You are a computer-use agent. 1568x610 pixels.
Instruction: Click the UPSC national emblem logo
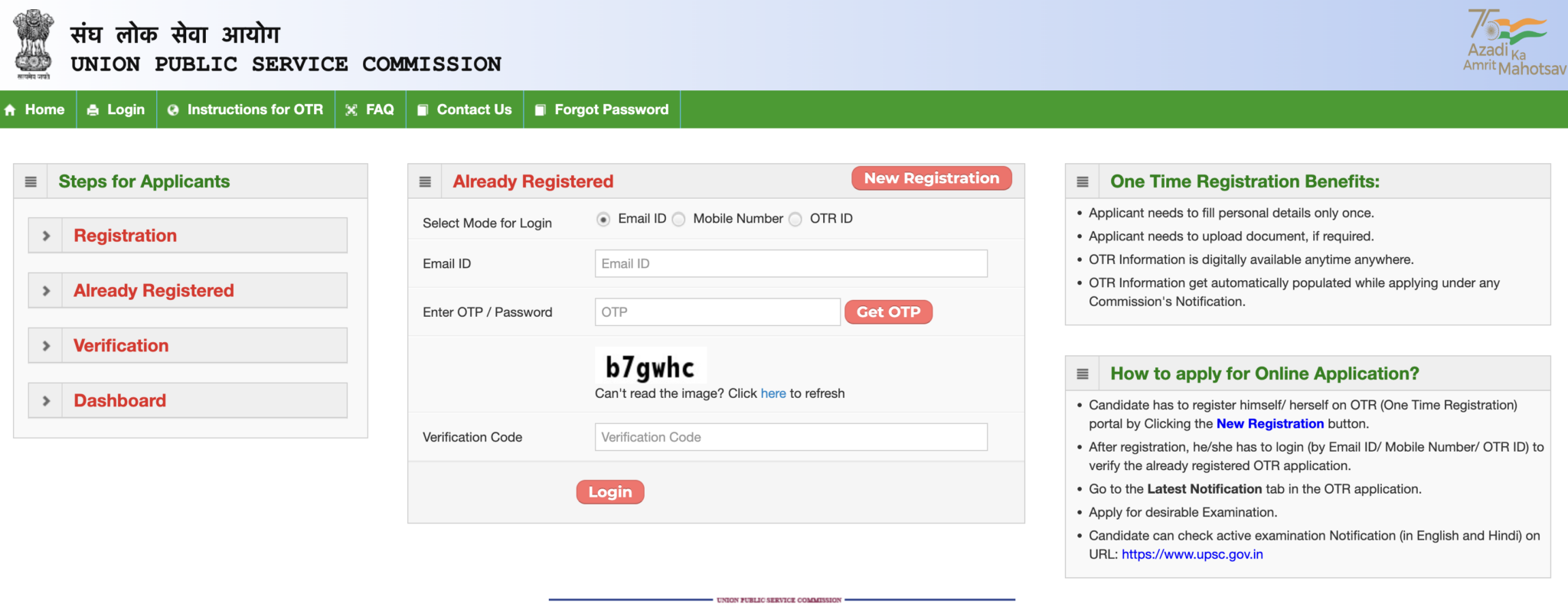[x=34, y=44]
